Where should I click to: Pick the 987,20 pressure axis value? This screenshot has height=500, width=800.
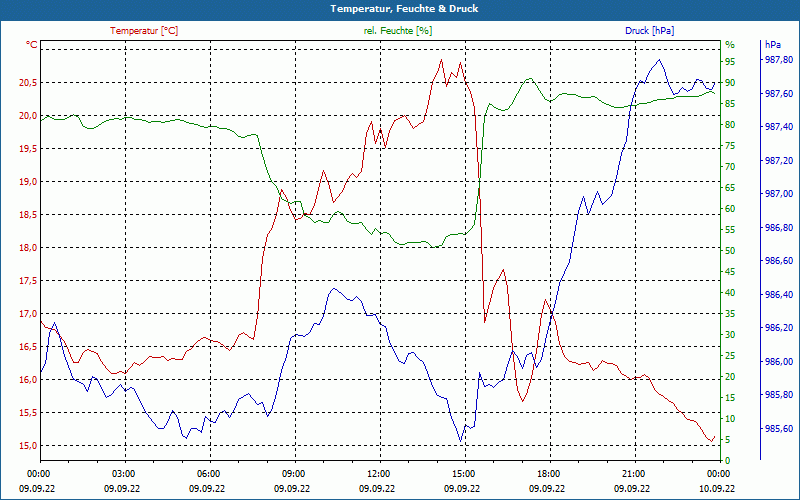[x=780, y=161]
